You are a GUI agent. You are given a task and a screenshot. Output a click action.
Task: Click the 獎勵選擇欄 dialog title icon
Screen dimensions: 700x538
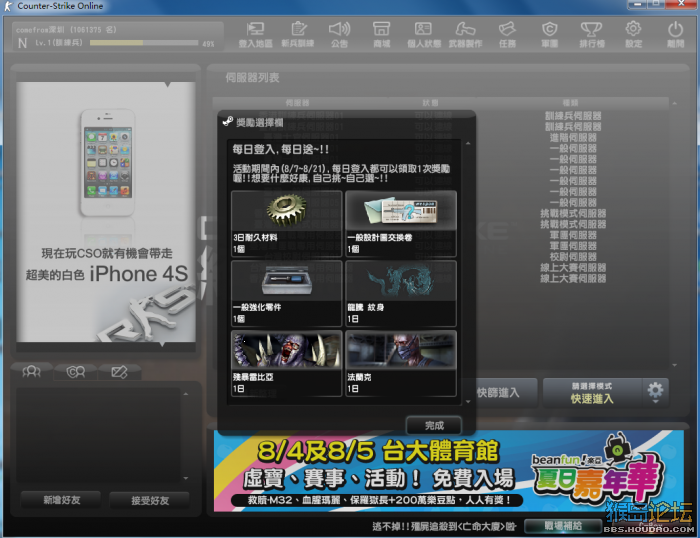tap(228, 121)
